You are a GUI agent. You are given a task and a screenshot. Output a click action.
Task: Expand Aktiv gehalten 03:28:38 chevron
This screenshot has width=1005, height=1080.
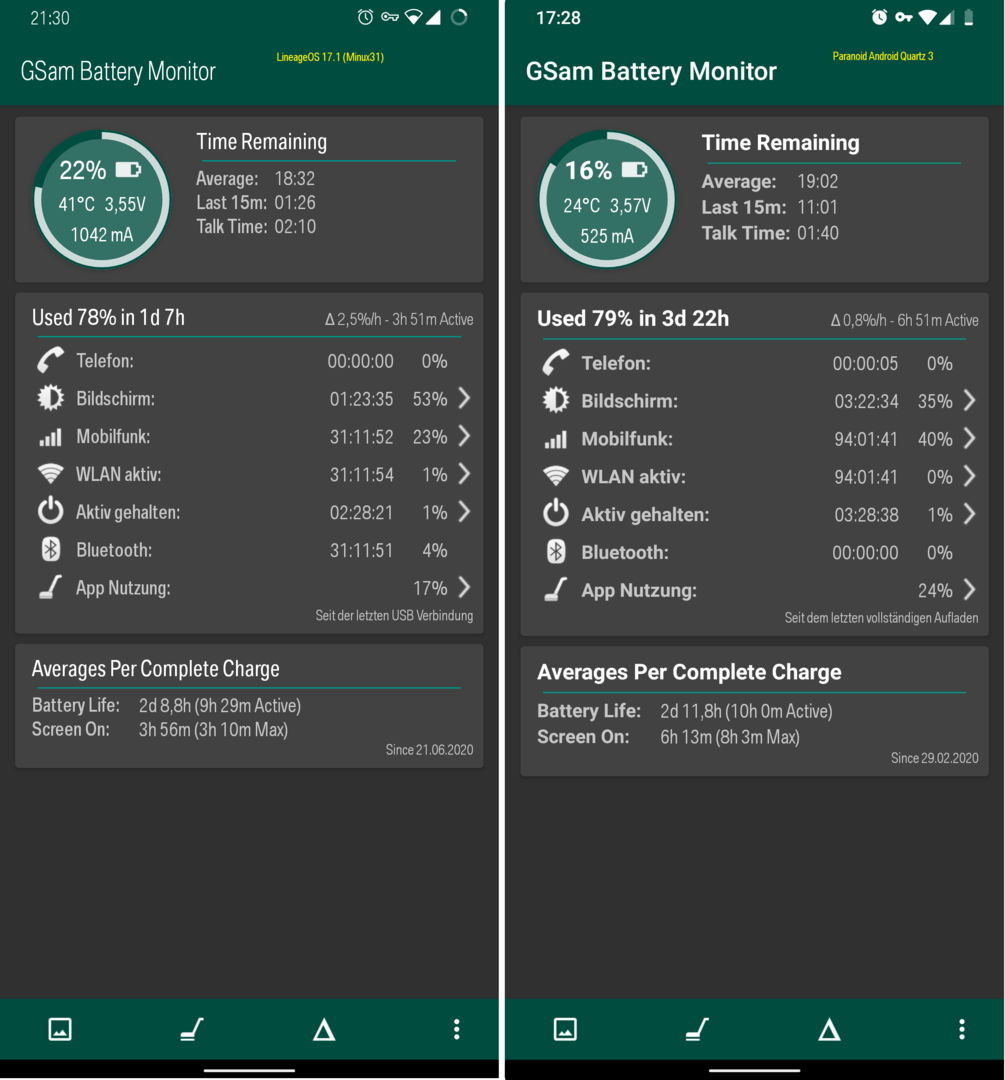969,514
